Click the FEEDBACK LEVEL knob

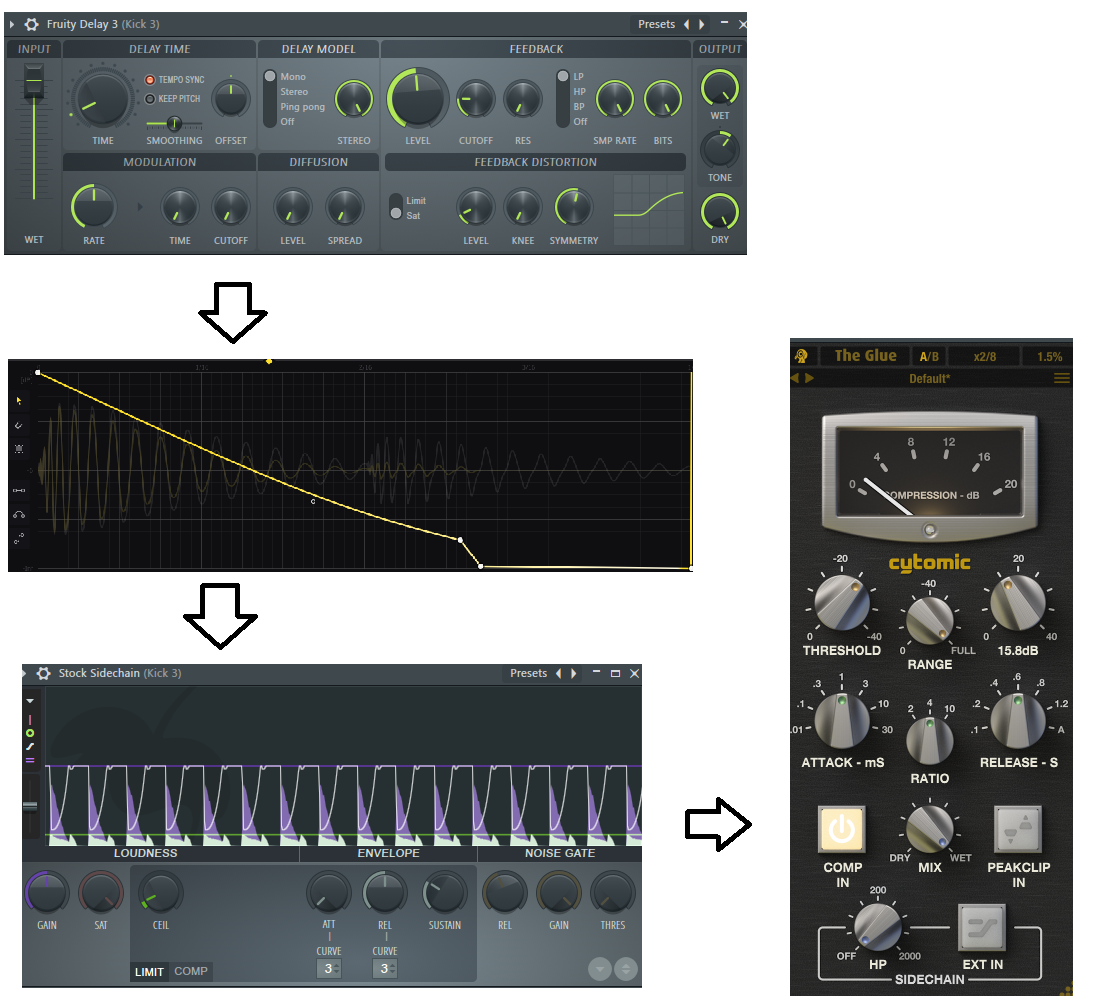coord(418,99)
